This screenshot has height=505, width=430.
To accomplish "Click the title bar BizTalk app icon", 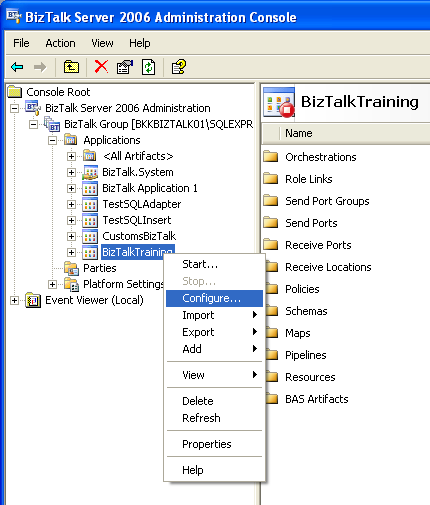I will point(14,16).
